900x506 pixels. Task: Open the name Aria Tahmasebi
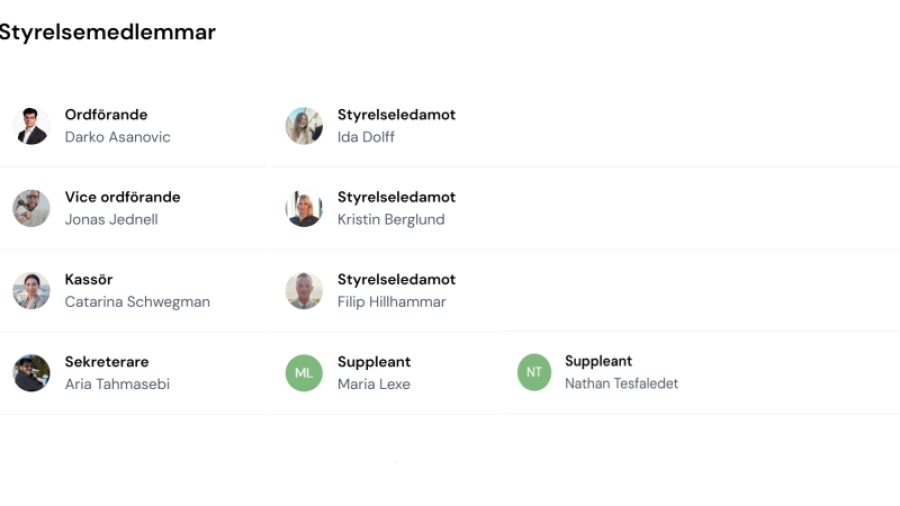pyautogui.click(x=117, y=384)
